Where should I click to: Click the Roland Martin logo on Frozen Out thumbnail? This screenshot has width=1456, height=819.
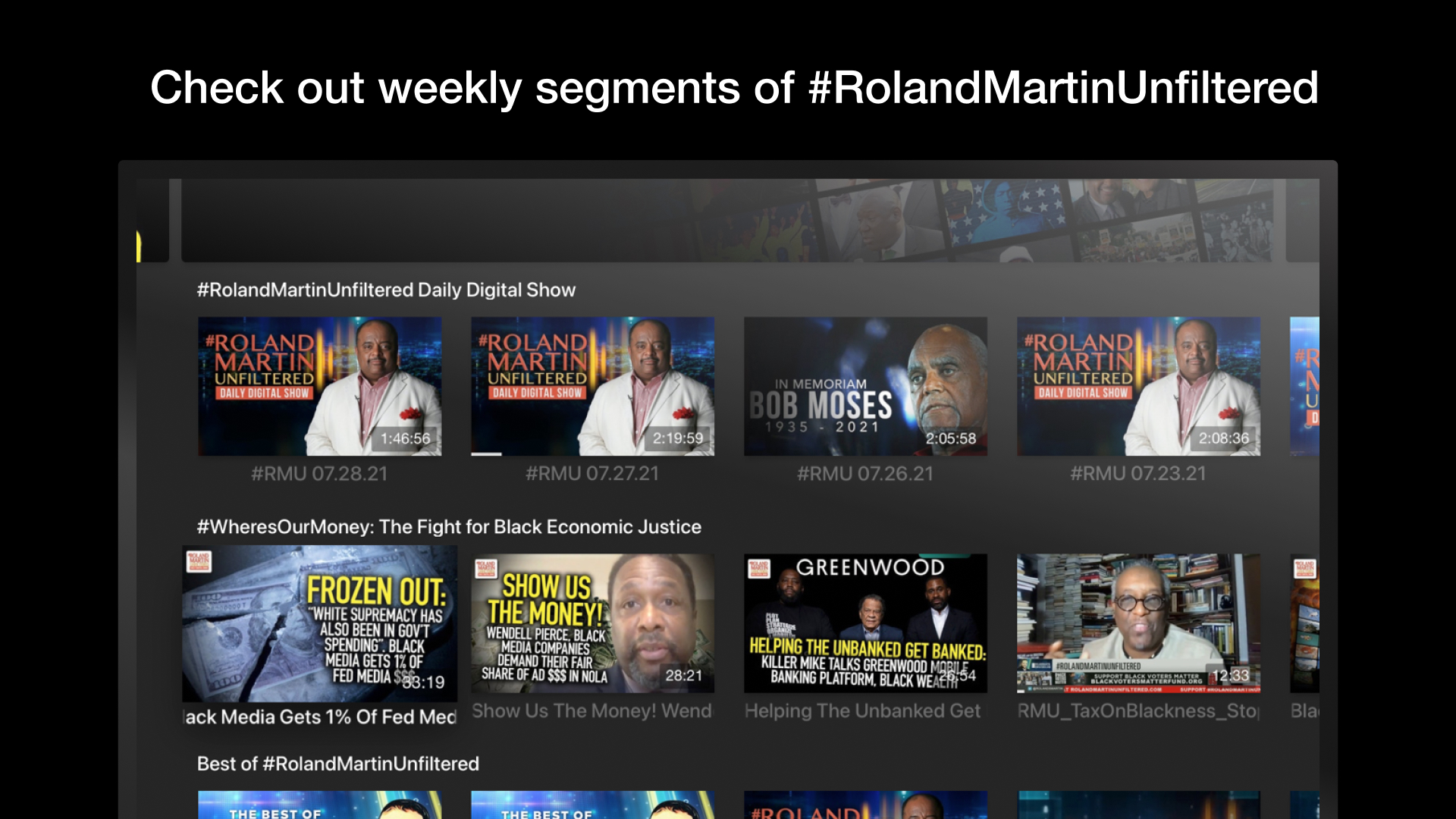pyautogui.click(x=199, y=562)
